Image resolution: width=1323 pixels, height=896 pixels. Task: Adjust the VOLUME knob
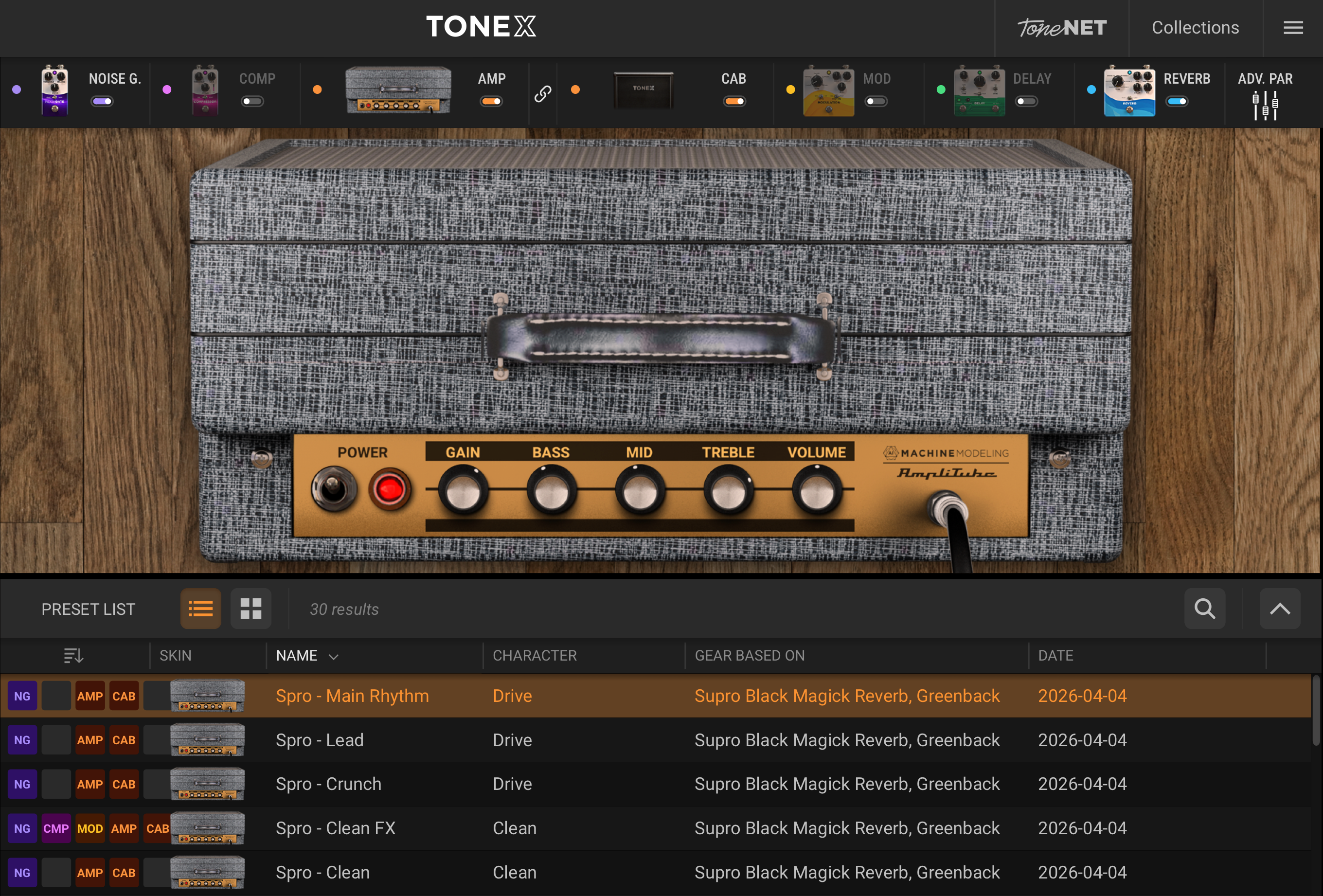coord(817,489)
